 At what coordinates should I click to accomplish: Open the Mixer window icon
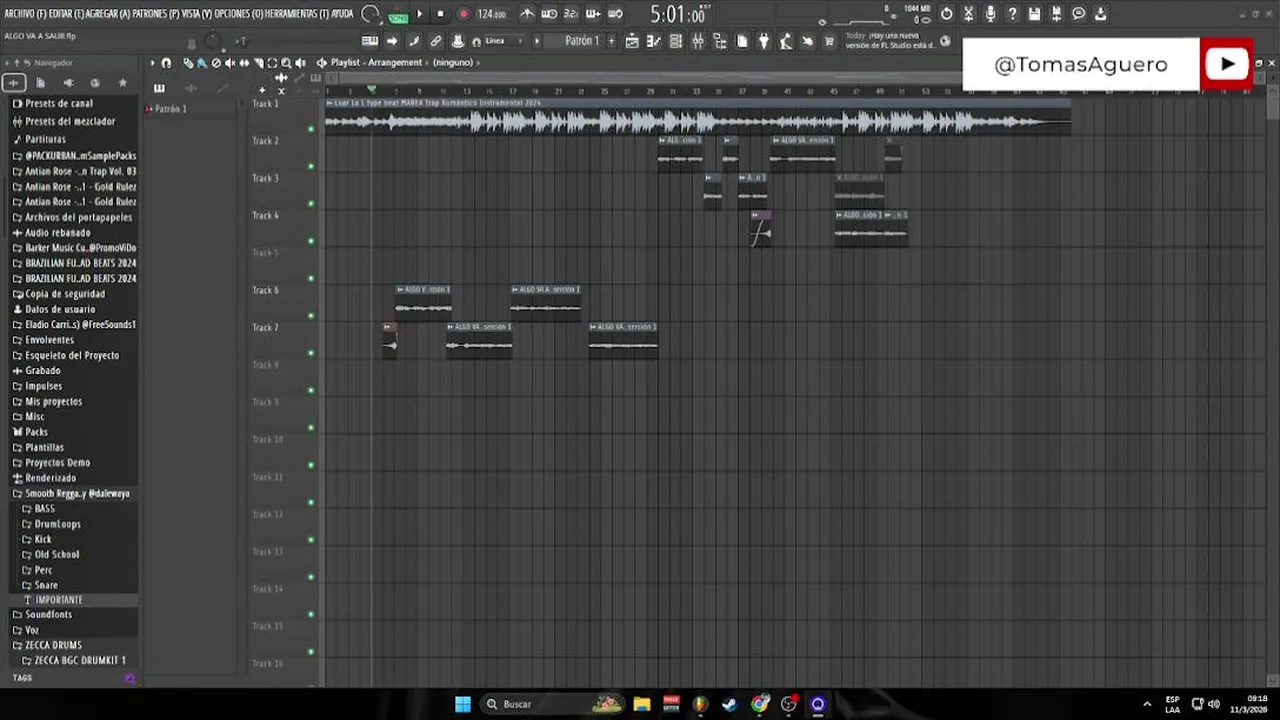click(698, 41)
